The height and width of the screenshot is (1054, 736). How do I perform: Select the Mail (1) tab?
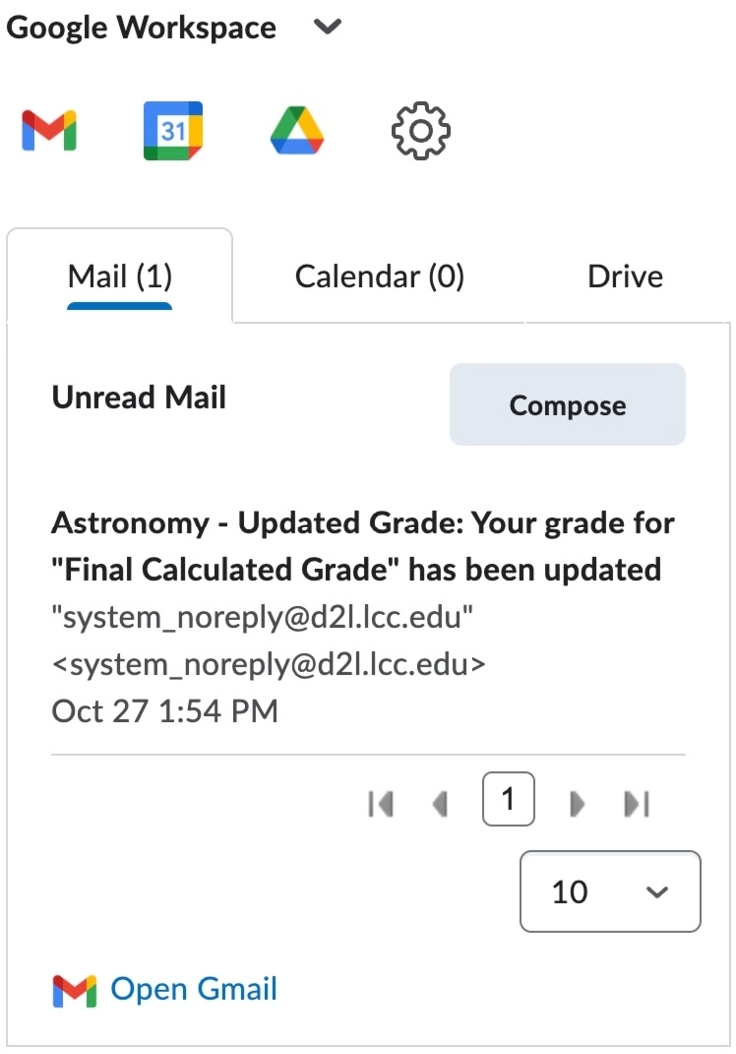pyautogui.click(x=119, y=276)
